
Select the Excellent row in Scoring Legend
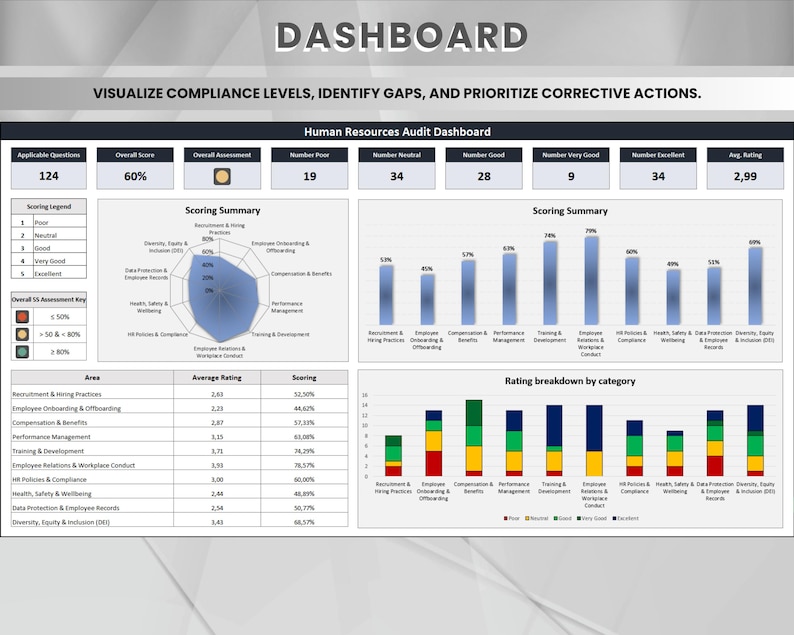pos(49,273)
